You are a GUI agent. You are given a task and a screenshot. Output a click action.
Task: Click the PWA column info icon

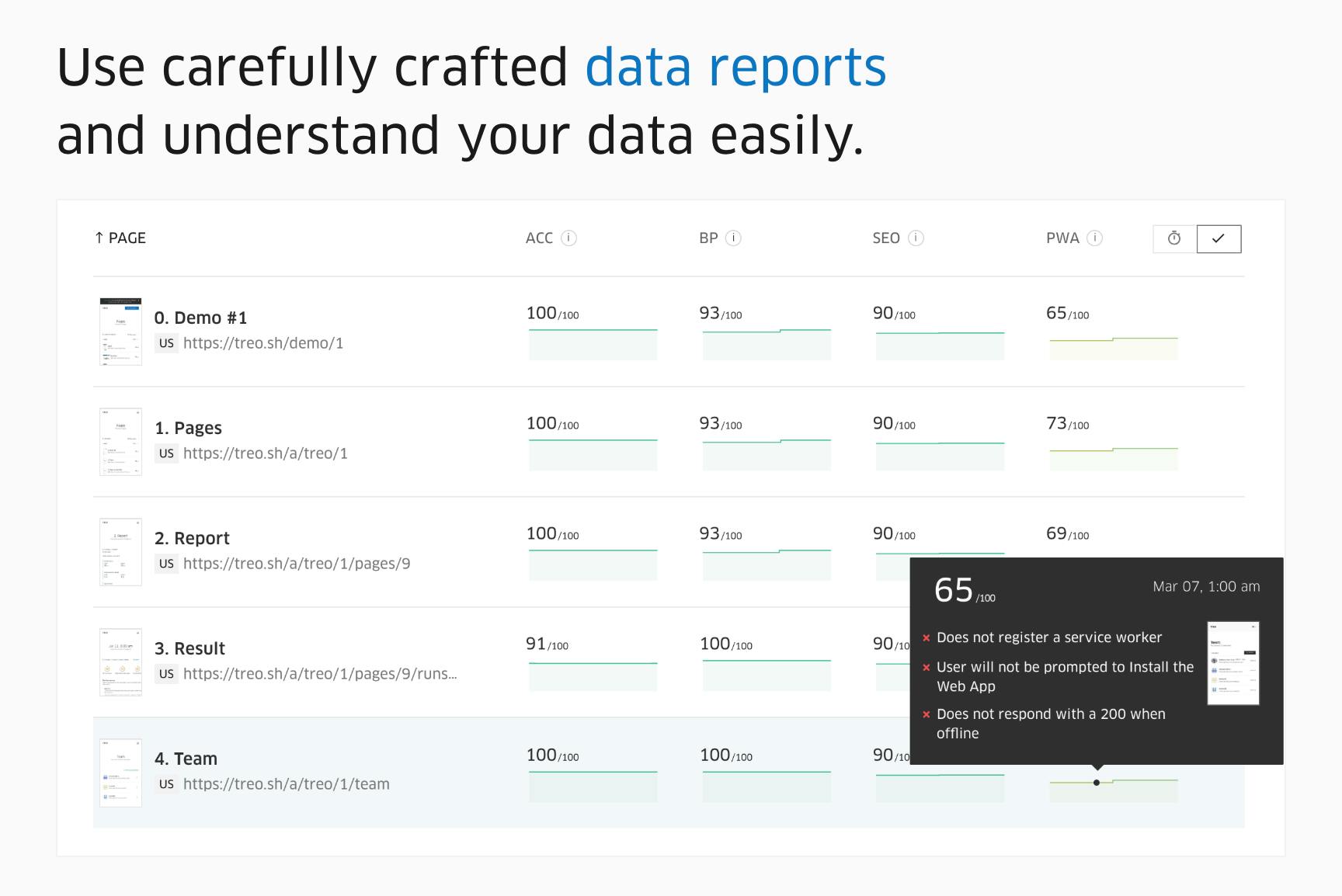1095,238
